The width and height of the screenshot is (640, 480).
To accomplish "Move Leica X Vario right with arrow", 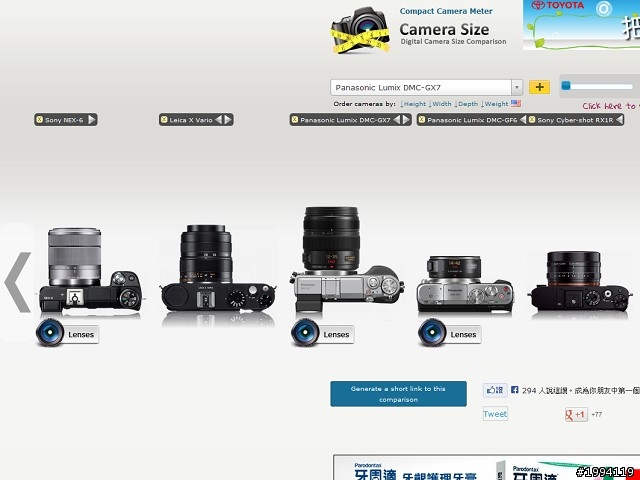I will tap(228, 120).
